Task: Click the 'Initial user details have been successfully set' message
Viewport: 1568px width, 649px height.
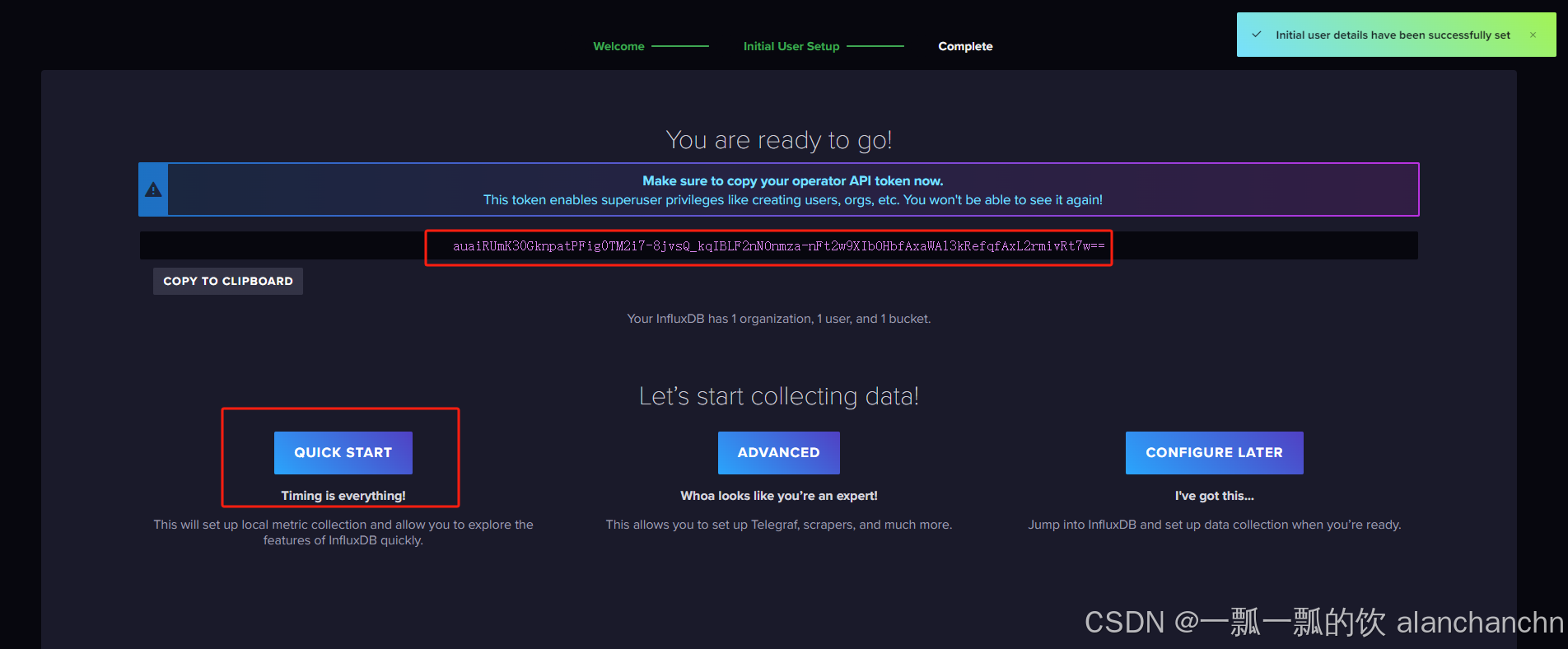Action: (1393, 35)
